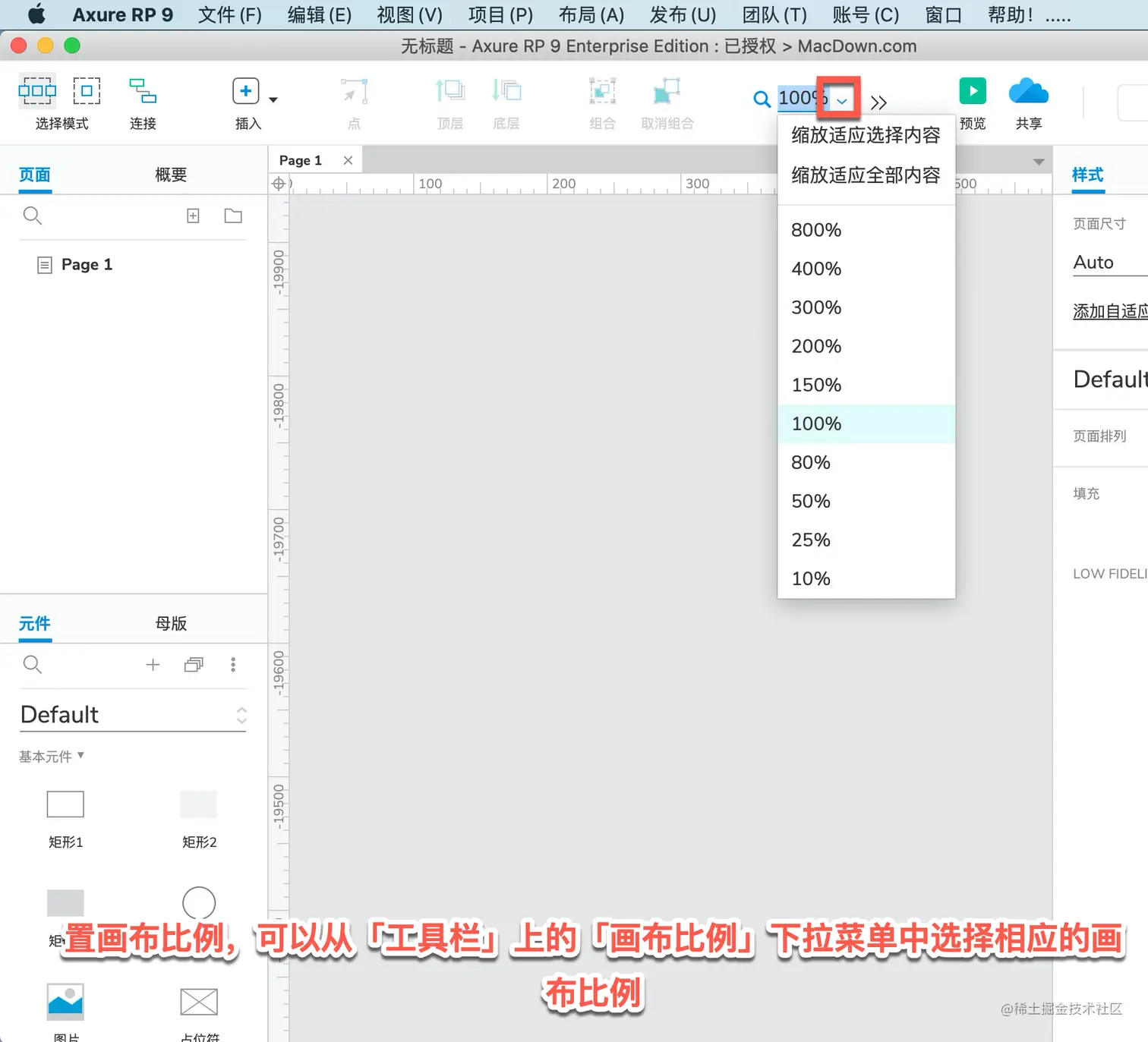Switch to the Masters (母版) tab
This screenshot has width=1148, height=1042.
pyautogui.click(x=171, y=624)
